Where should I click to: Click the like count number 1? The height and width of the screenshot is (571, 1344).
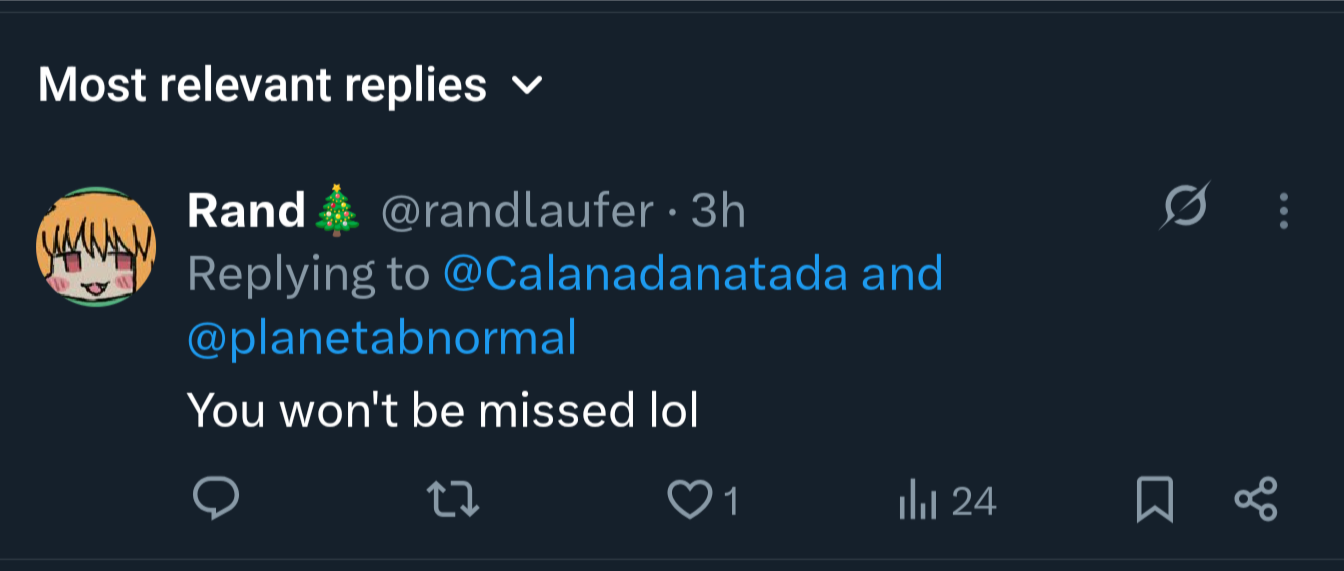point(731,501)
